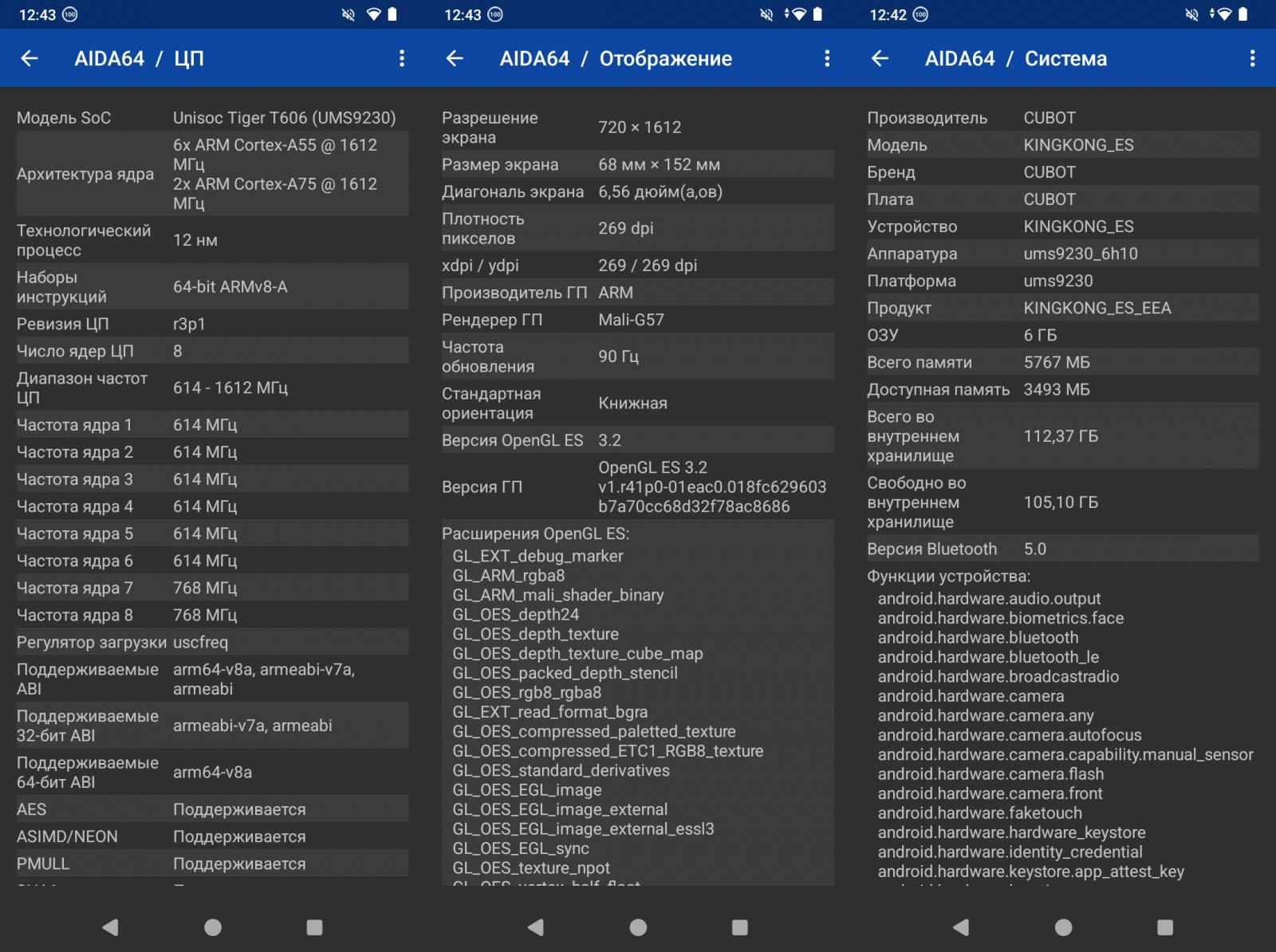Tap the 'Поддерживаемые 32-бит ABI' row
This screenshot has width=1276, height=952.
[212, 726]
